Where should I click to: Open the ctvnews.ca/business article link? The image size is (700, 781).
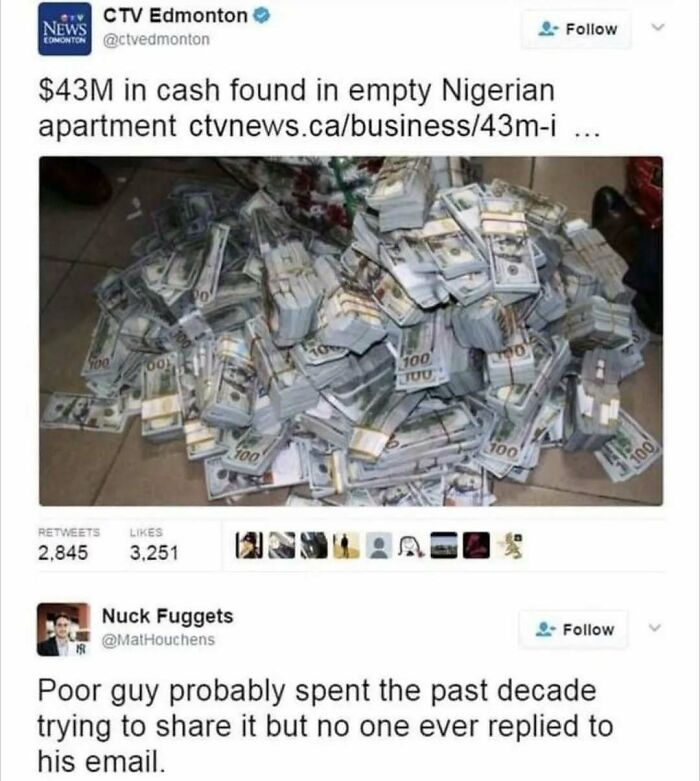[x=373, y=126]
